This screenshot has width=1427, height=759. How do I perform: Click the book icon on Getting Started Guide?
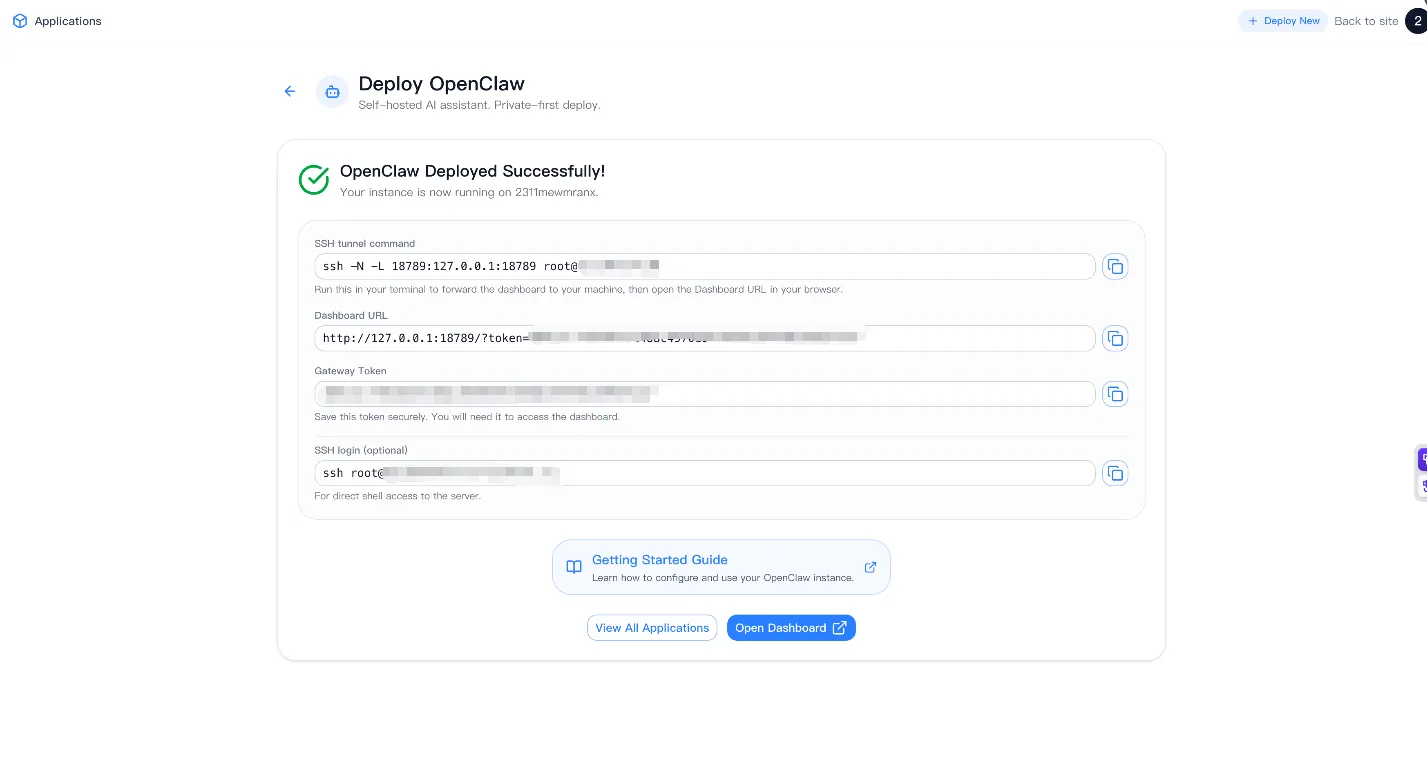(573, 566)
